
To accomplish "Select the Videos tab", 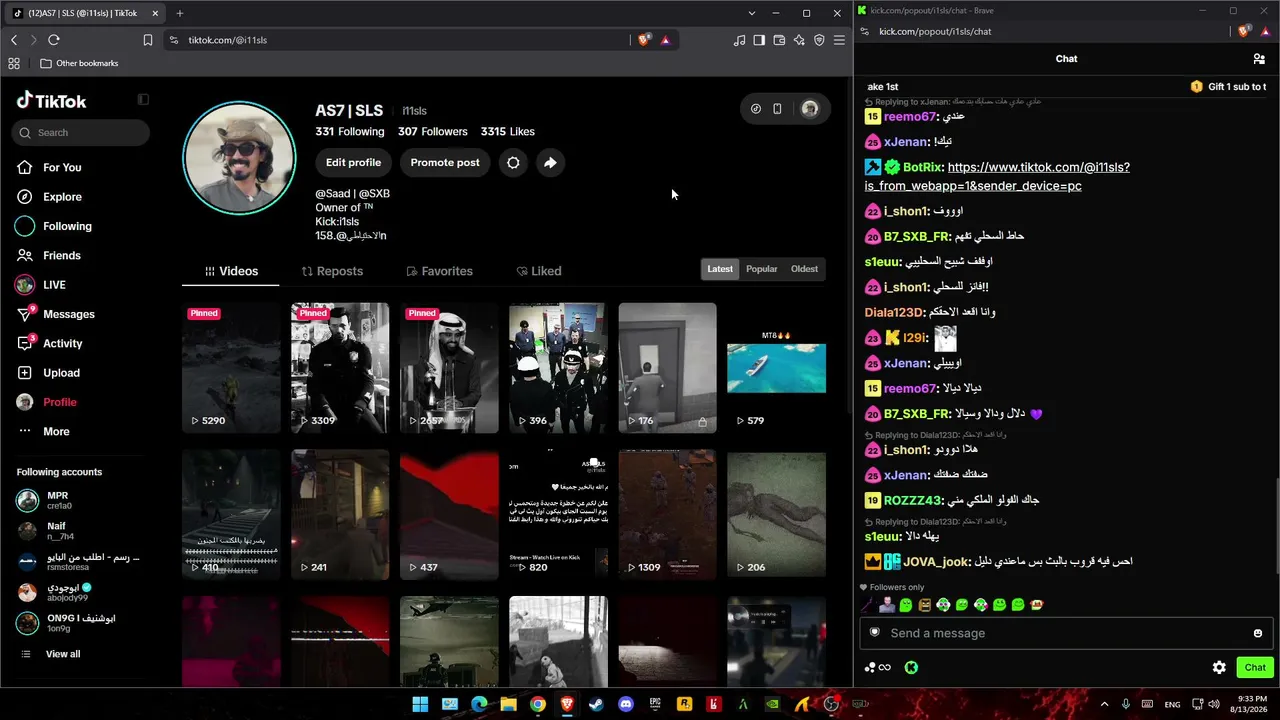I will pyautogui.click(x=231, y=271).
